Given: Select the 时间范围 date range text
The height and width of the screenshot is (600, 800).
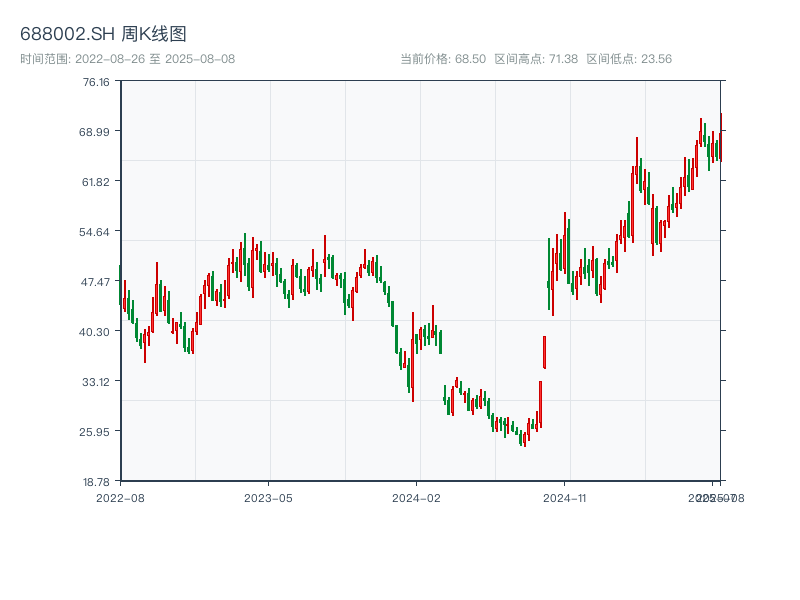Looking at the screenshot, I should tap(127, 59).
